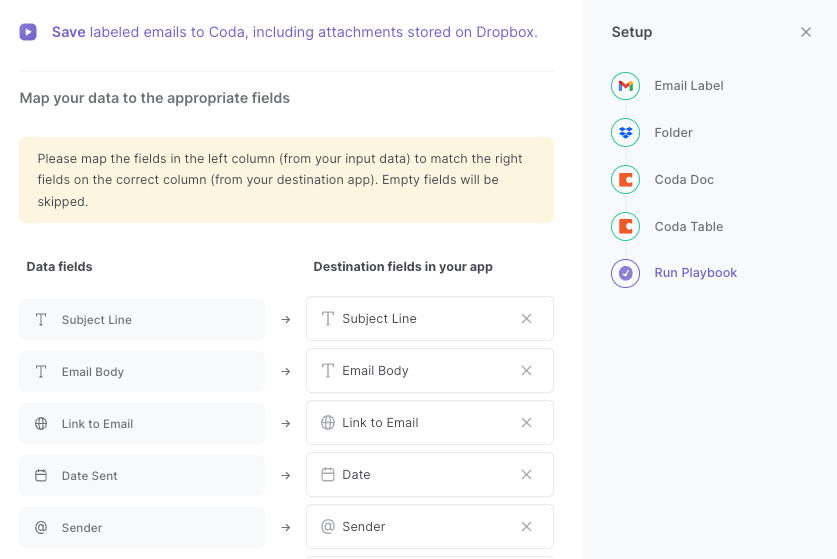Select the Gmail icon for Email Label step
This screenshot has height=559, width=837.
(x=626, y=86)
